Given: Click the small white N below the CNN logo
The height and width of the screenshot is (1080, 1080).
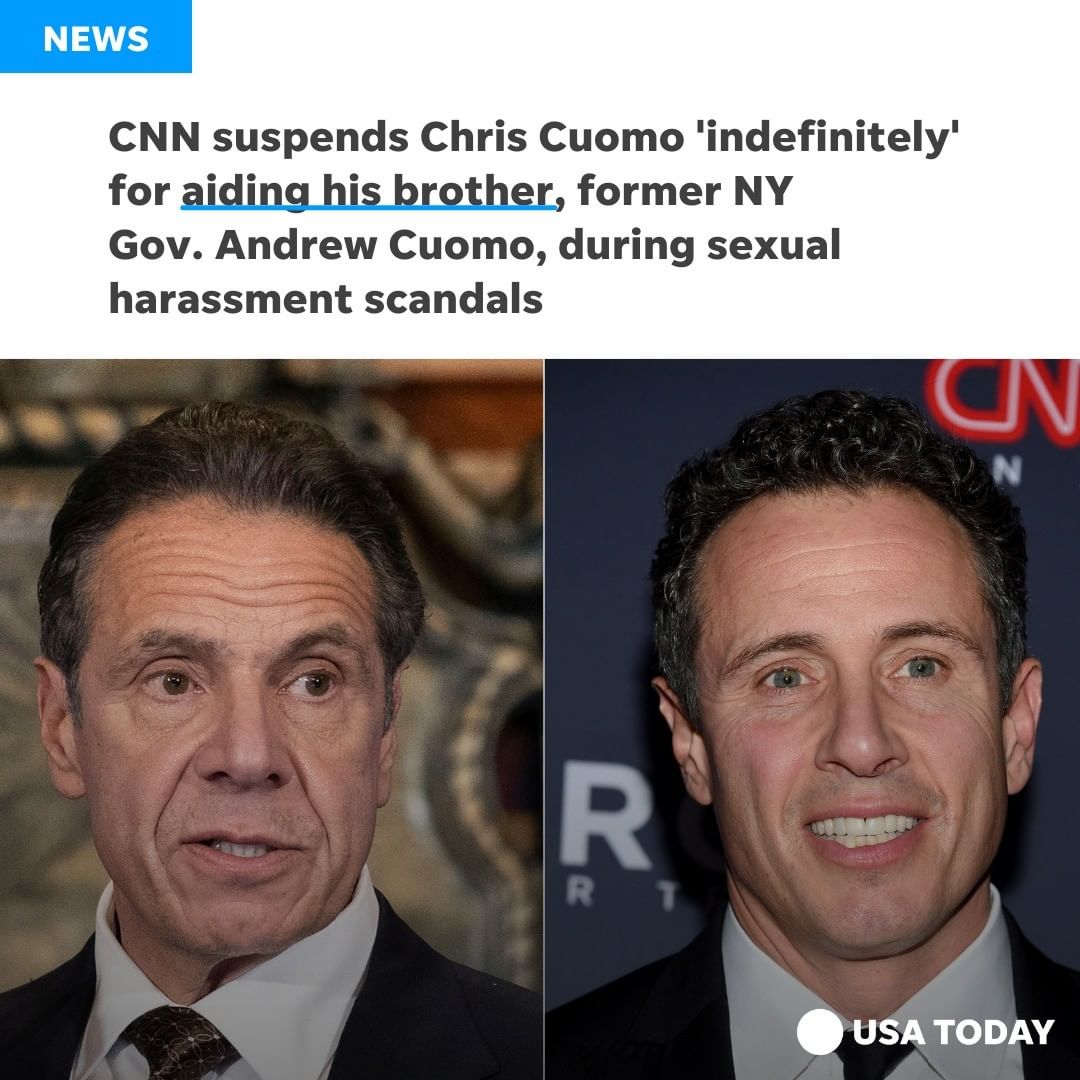Looking at the screenshot, I should click(1006, 471).
